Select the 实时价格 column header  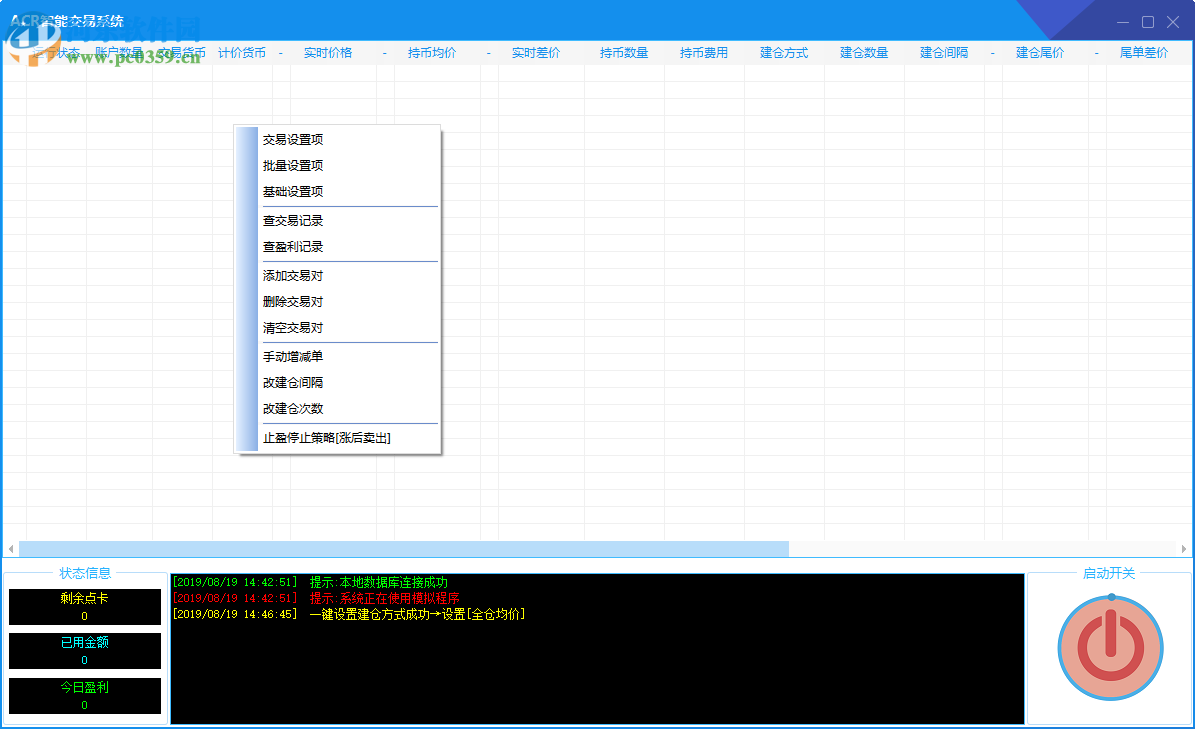click(x=328, y=52)
